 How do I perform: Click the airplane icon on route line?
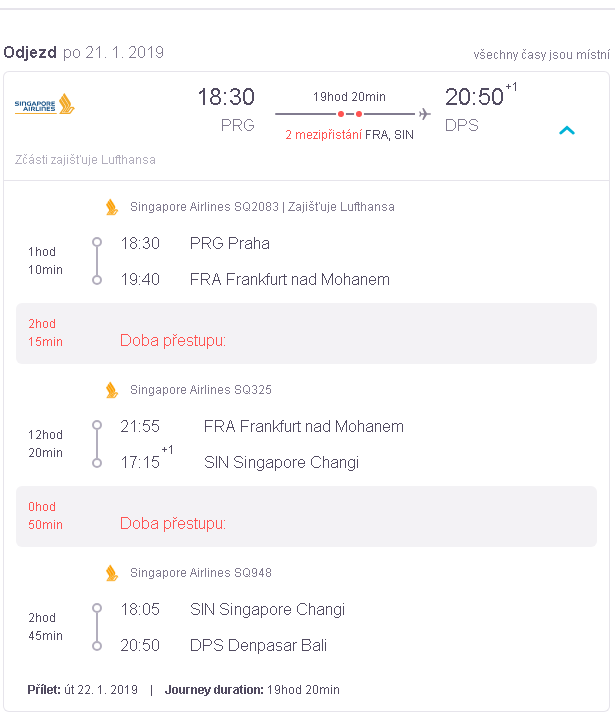click(424, 114)
